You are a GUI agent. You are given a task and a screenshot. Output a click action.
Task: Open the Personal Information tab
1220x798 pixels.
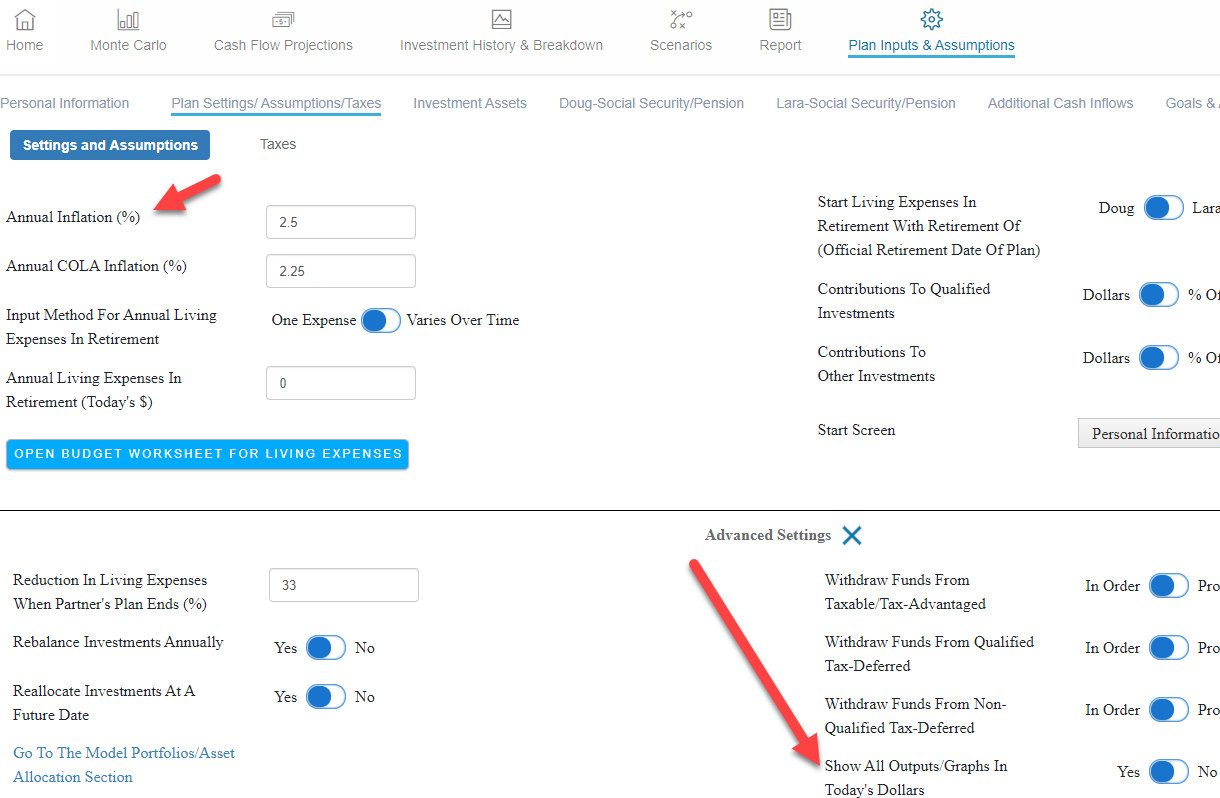(65, 103)
